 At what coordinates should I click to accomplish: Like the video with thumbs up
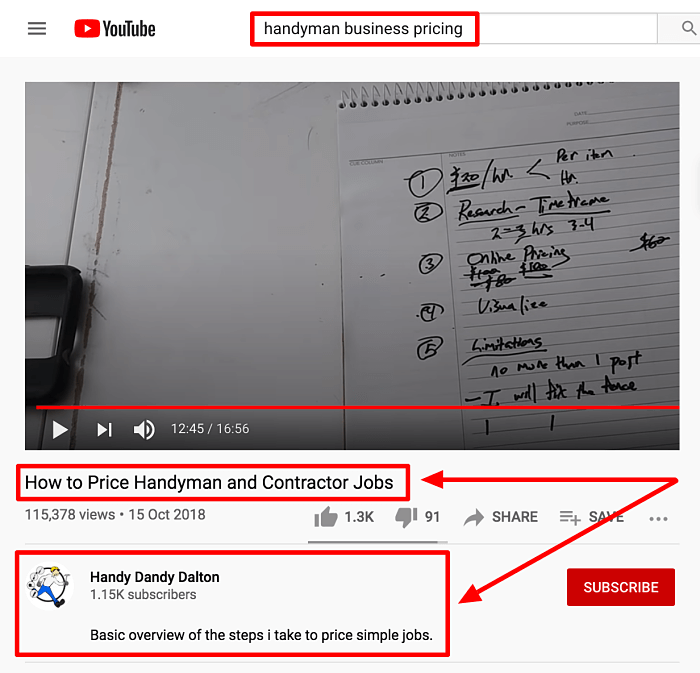click(x=326, y=517)
